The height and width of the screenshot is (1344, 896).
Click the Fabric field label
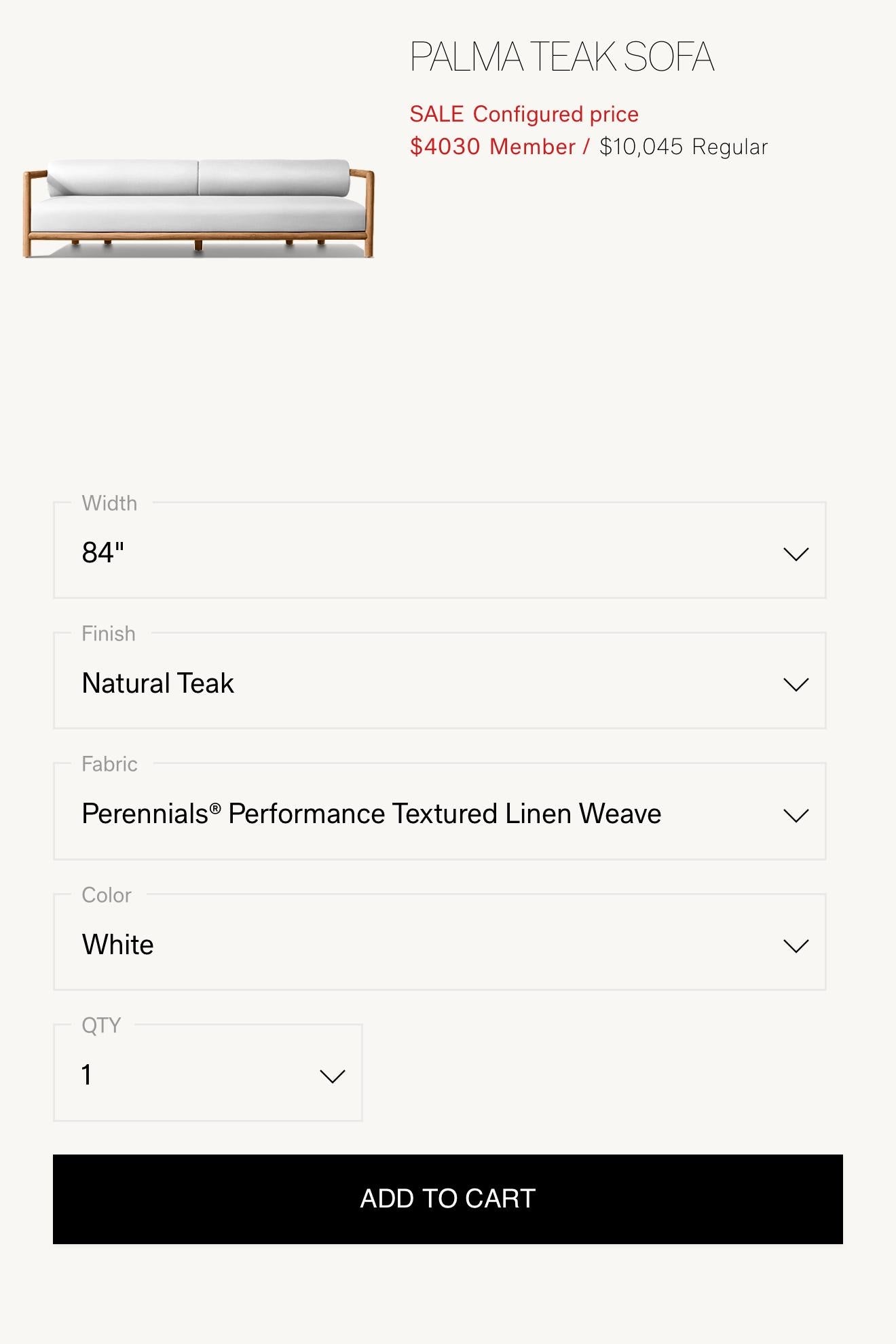point(109,764)
